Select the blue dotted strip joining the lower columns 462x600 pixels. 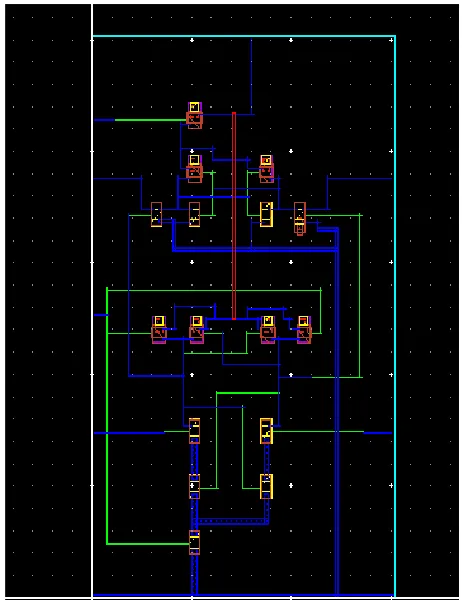coord(232,521)
